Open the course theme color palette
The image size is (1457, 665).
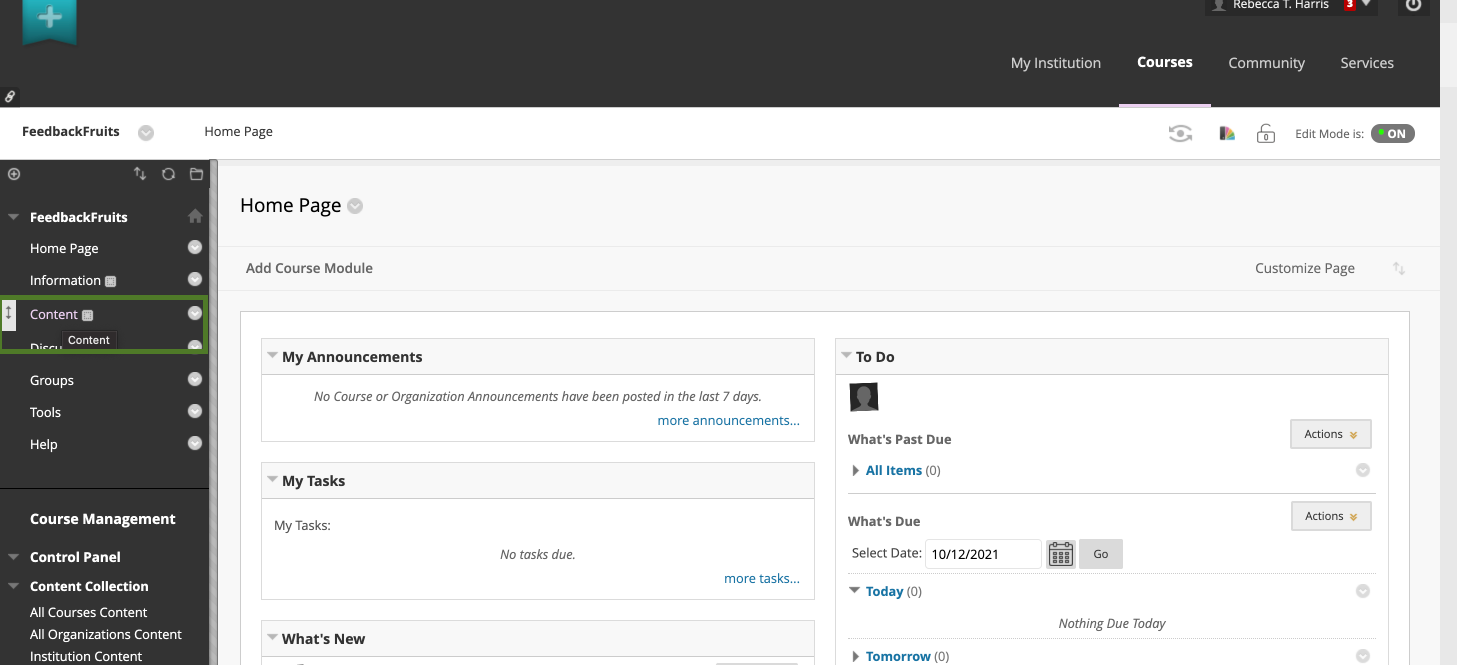(1227, 133)
